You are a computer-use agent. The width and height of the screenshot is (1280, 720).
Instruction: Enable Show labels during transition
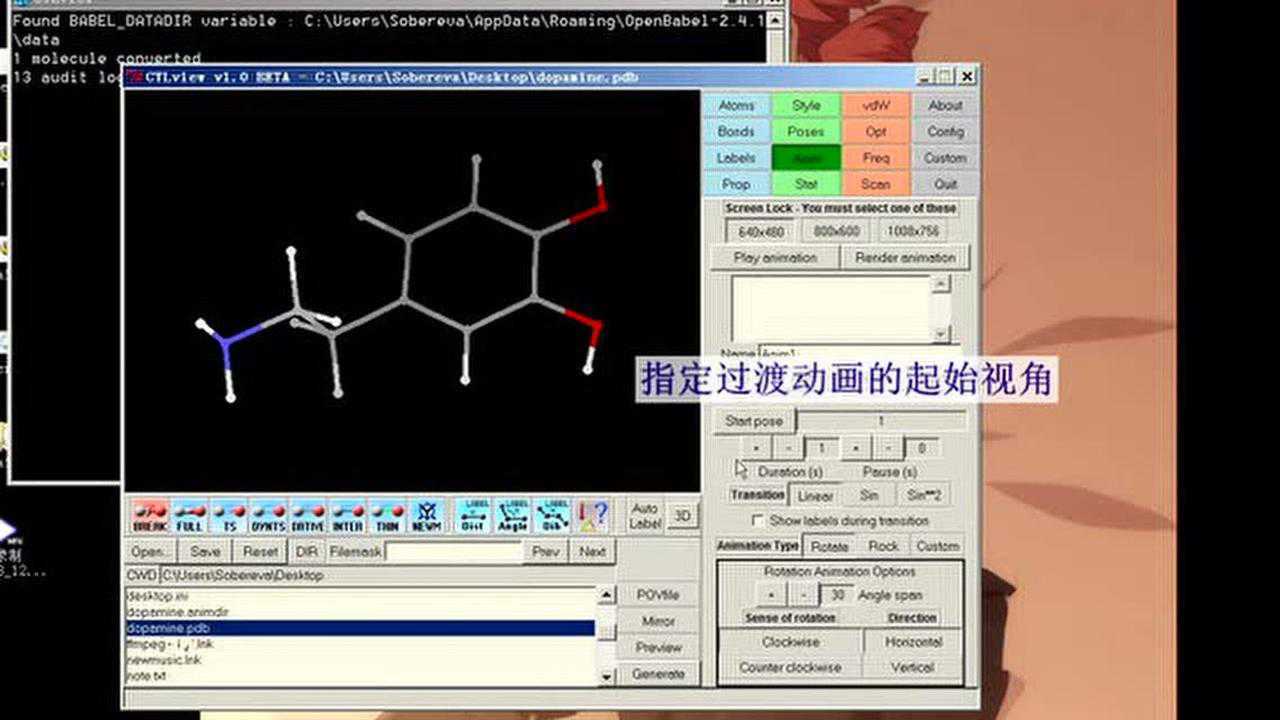[758, 521]
